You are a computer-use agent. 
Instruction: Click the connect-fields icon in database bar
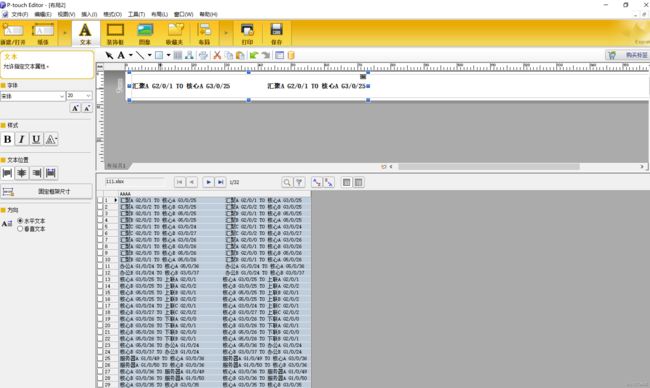coord(317,182)
